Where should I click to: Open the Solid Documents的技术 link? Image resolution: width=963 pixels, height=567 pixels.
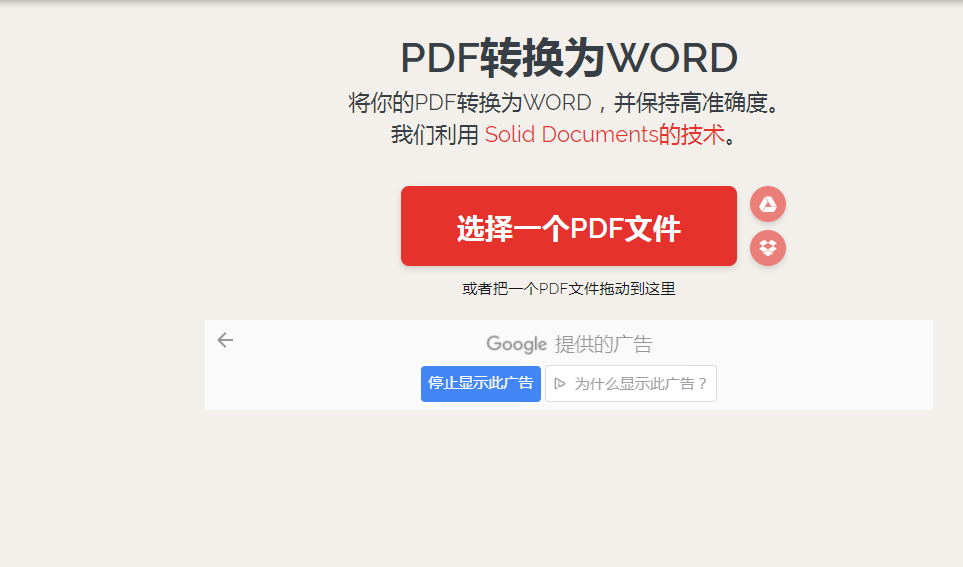(605, 135)
